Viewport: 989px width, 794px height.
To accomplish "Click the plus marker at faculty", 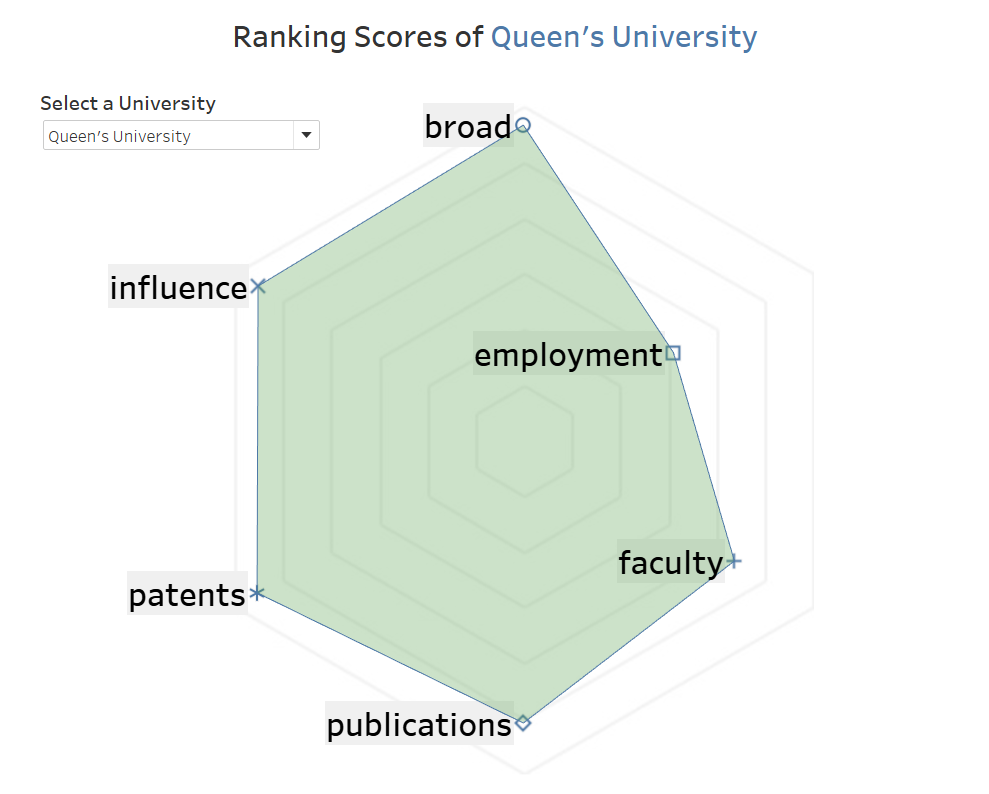I will pos(734,560).
